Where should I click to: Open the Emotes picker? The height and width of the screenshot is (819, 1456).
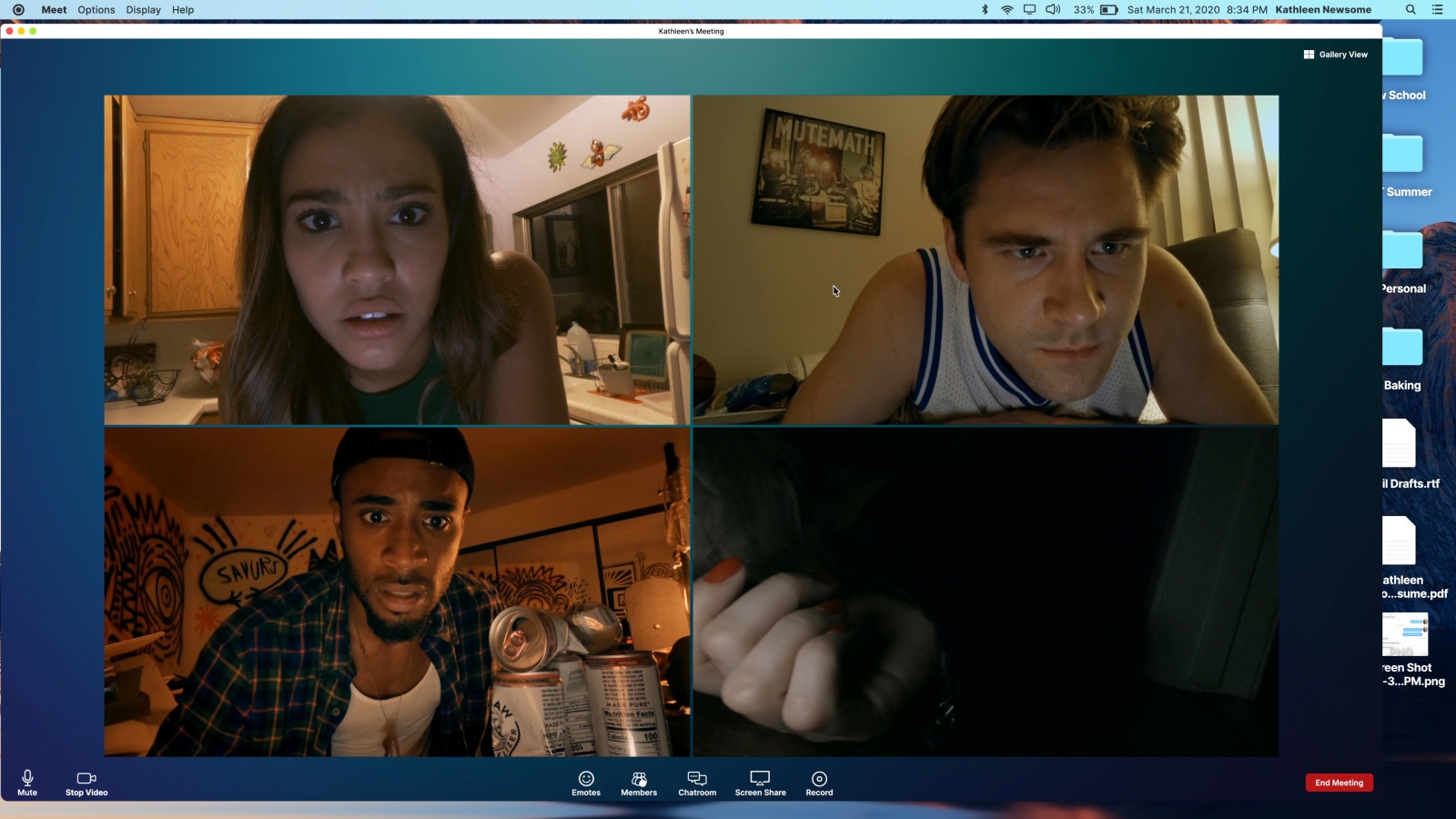[586, 782]
